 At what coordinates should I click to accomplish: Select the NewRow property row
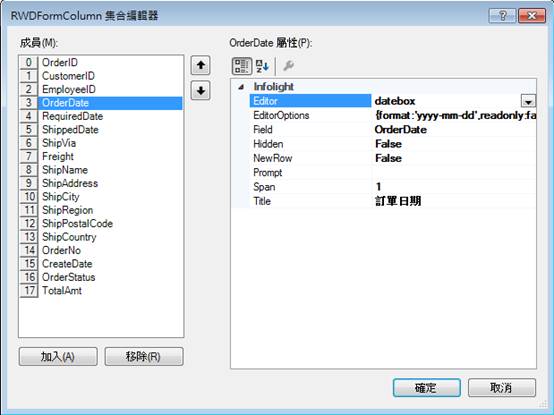tap(384, 158)
